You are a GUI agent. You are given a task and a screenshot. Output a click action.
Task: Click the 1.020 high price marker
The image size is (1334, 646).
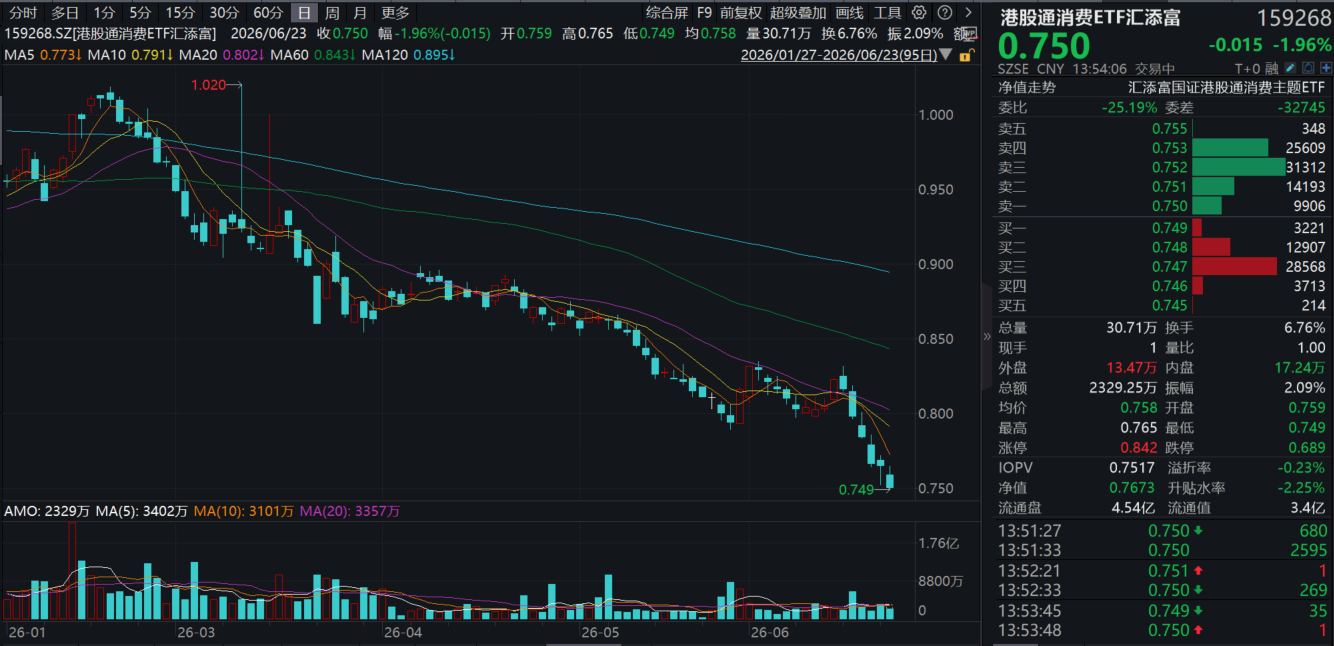tap(208, 85)
